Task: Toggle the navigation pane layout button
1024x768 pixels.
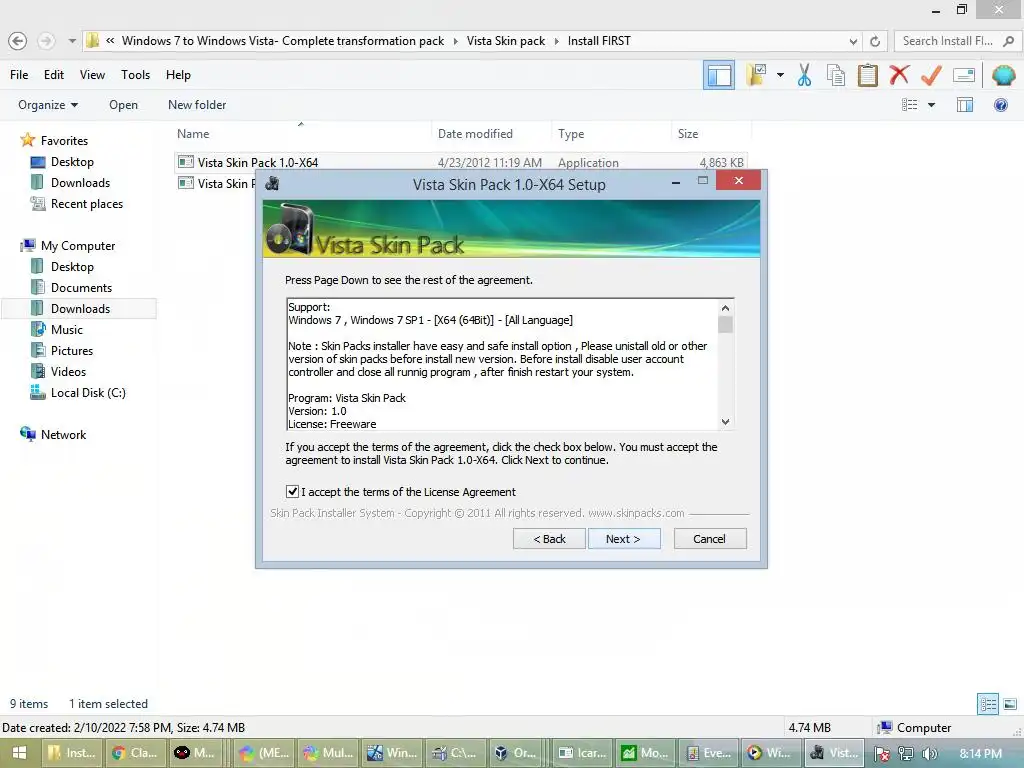Action: (718, 75)
